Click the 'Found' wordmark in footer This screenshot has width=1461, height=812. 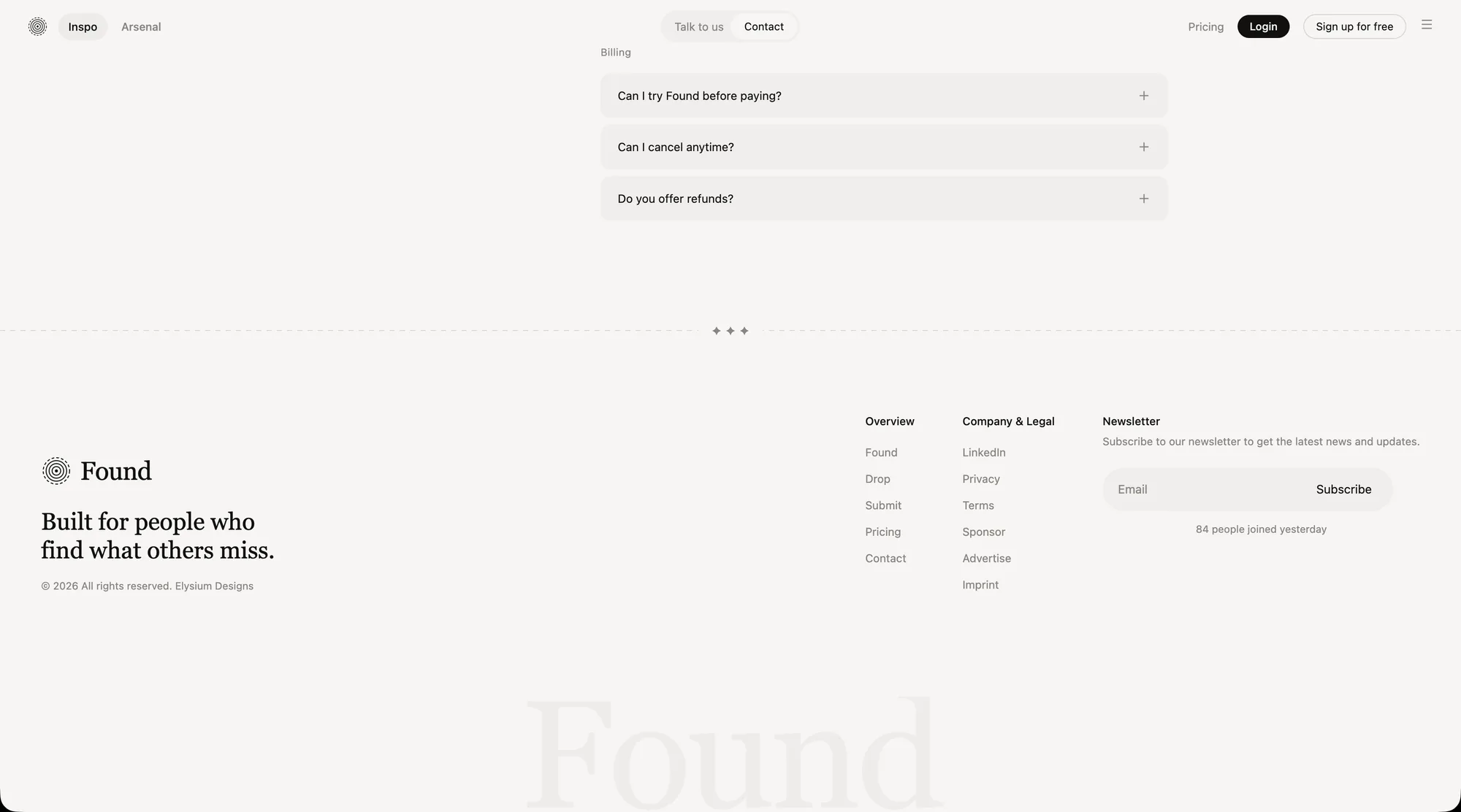point(116,471)
